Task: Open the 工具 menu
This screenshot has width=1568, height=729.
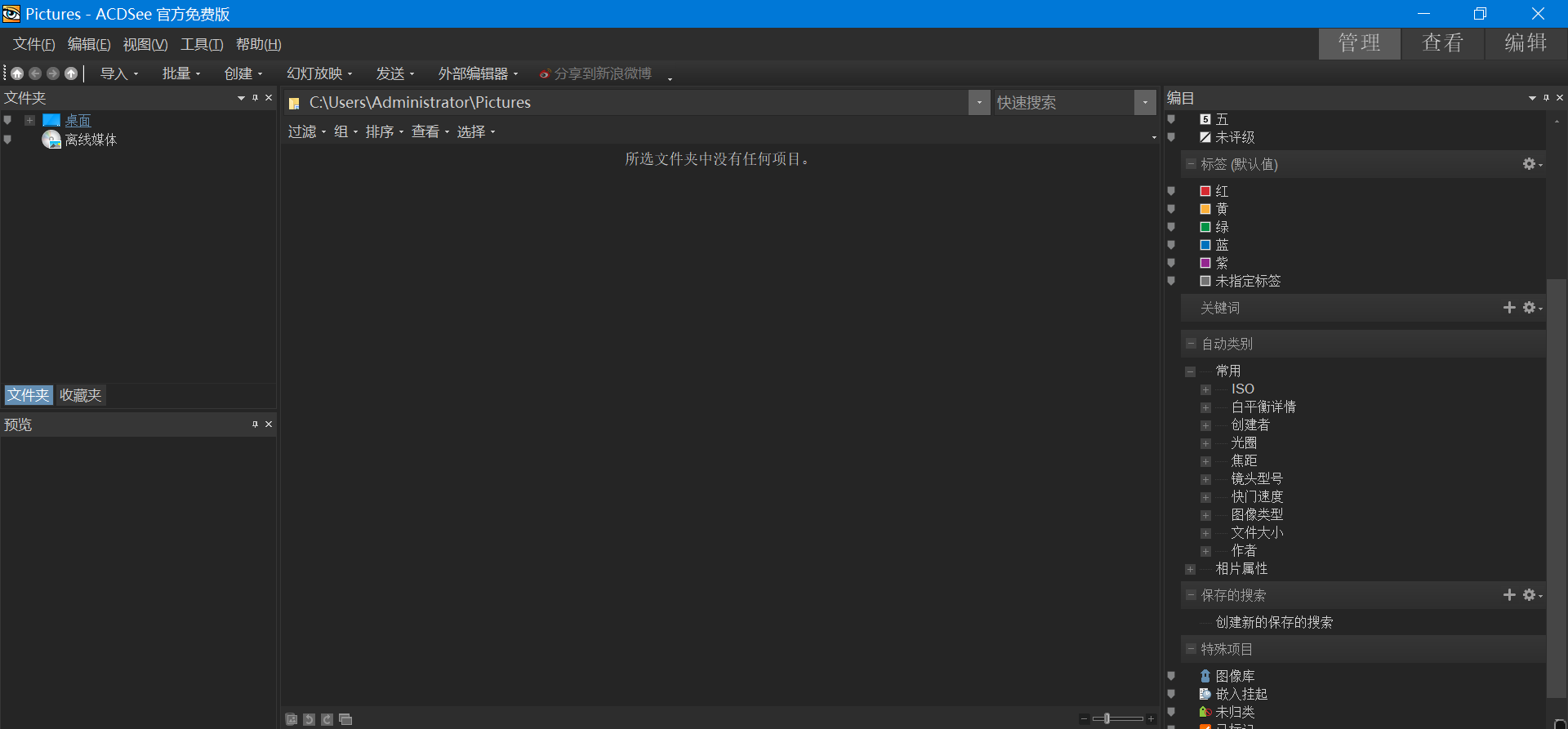Action: [x=201, y=44]
